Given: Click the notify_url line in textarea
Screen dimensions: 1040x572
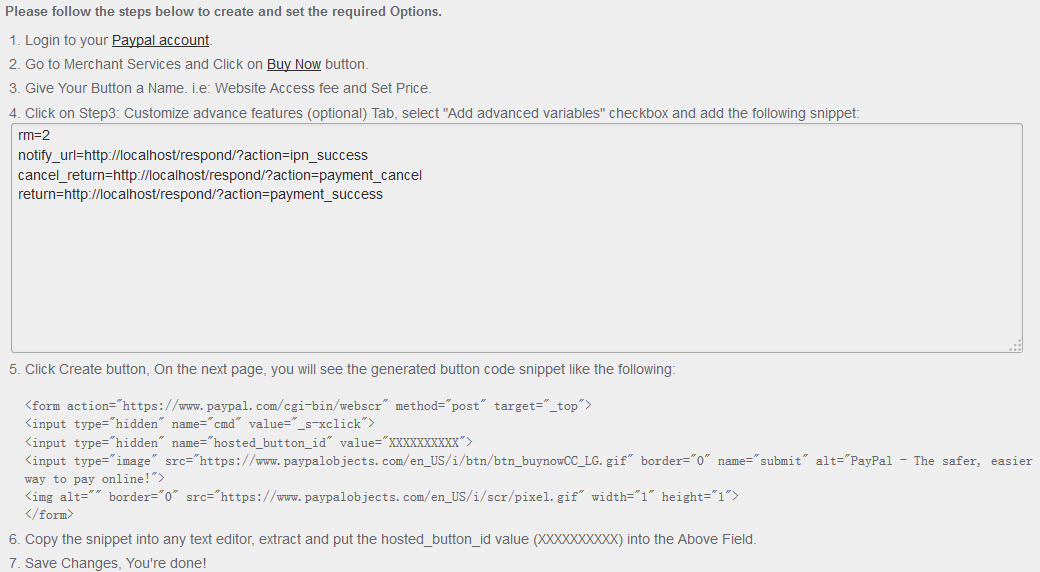Looking at the screenshot, I should click(x=193, y=155).
